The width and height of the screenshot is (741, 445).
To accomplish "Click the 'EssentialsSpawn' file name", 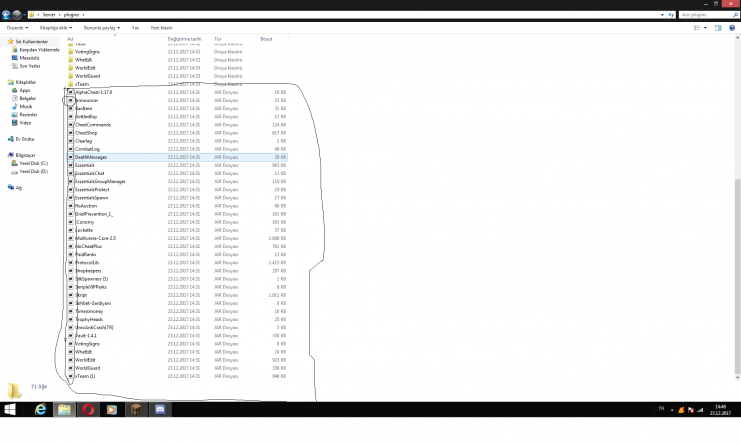I will (x=91, y=198).
